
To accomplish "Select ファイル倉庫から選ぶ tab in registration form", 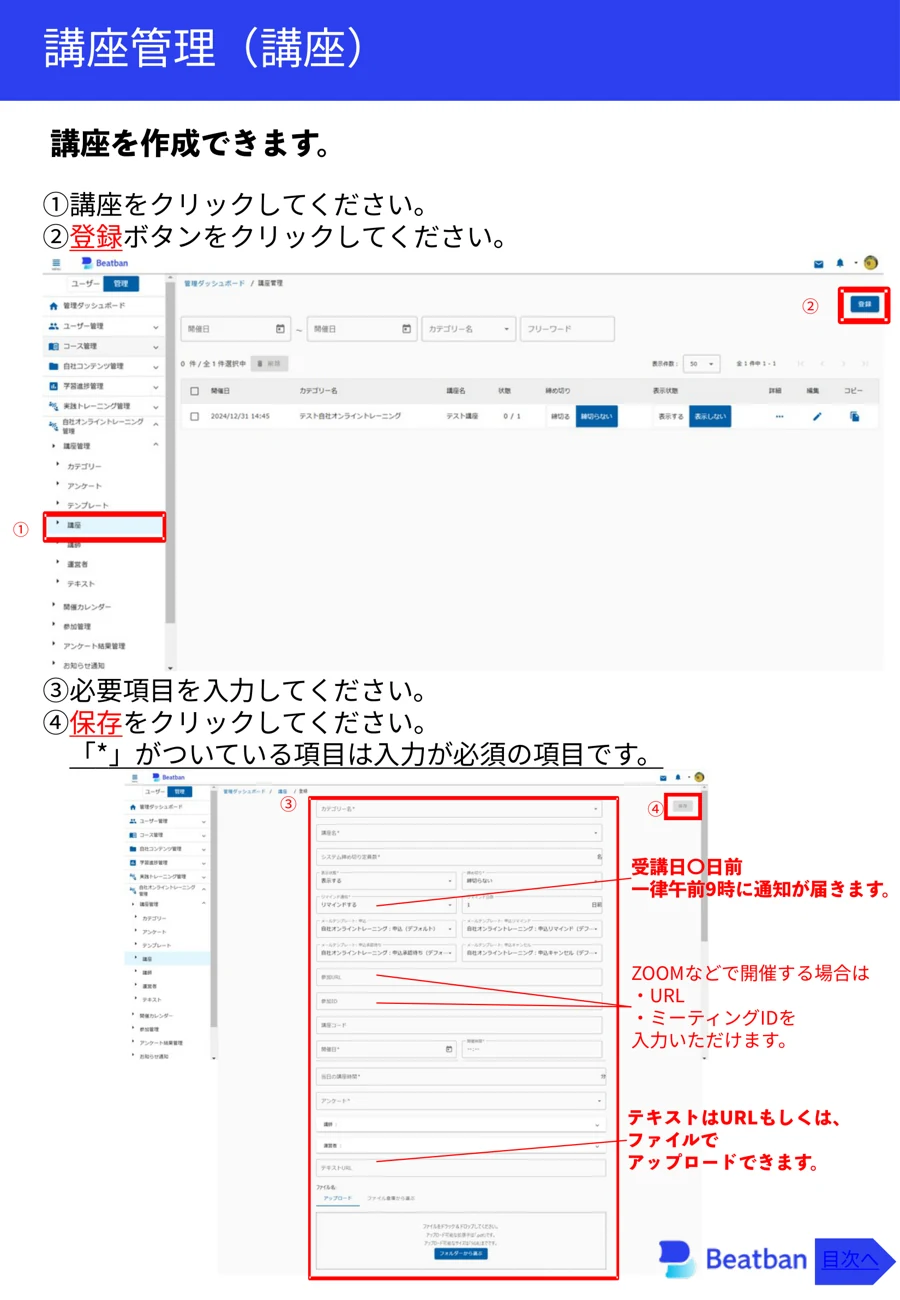I will pos(390,1197).
